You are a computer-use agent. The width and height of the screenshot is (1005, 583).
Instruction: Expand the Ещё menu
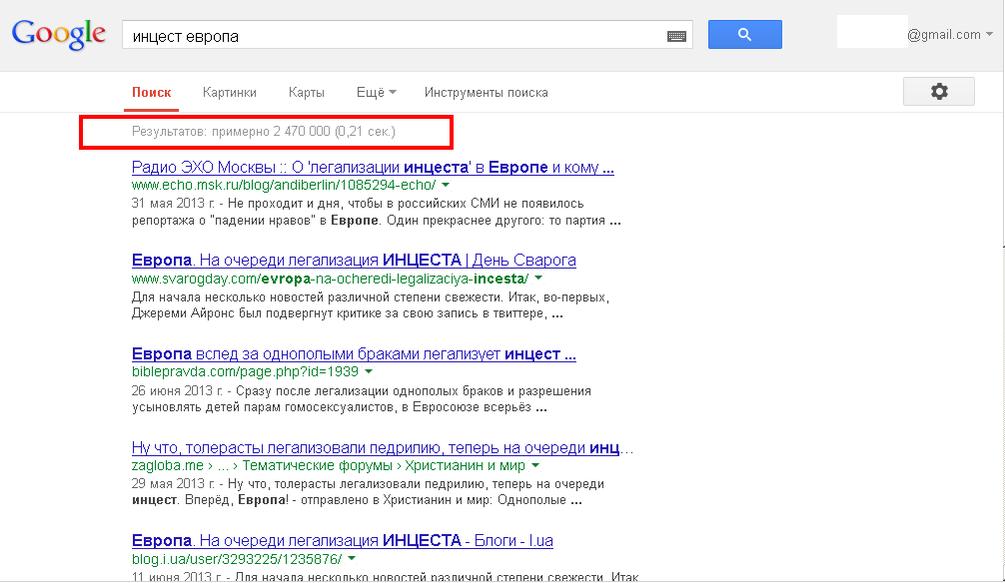(376, 92)
